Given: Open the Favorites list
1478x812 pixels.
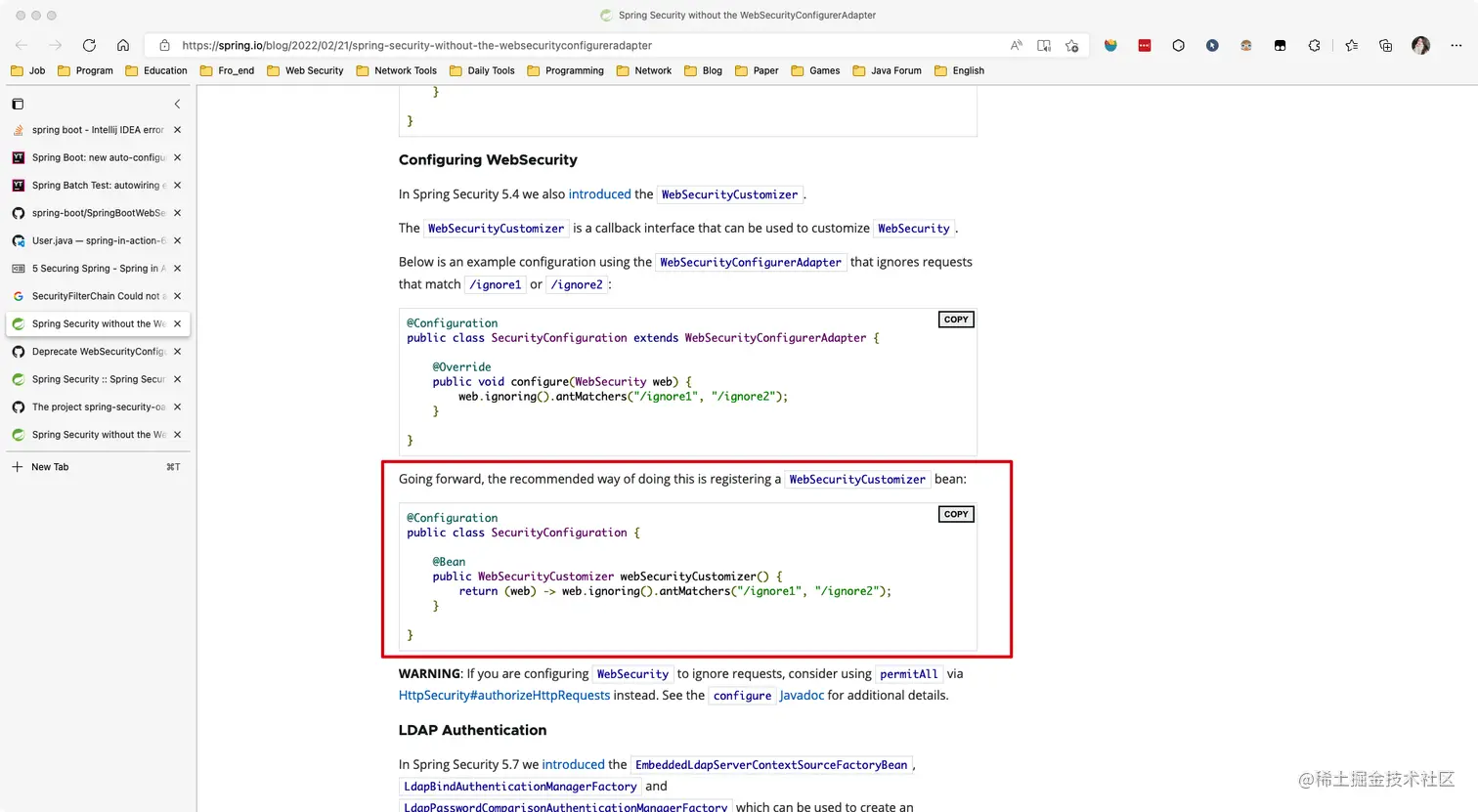Looking at the screenshot, I should click(x=1351, y=45).
